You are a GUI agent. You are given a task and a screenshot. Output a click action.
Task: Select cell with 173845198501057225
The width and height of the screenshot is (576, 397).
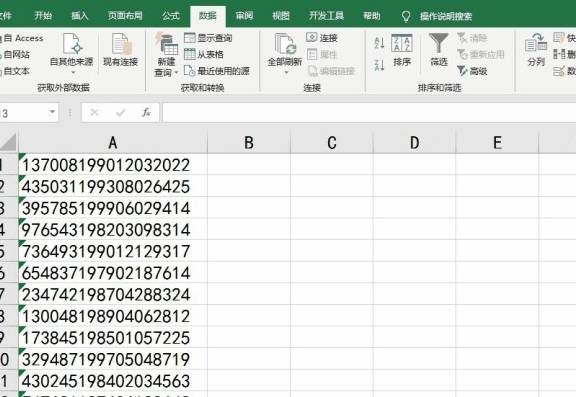[x=113, y=337]
